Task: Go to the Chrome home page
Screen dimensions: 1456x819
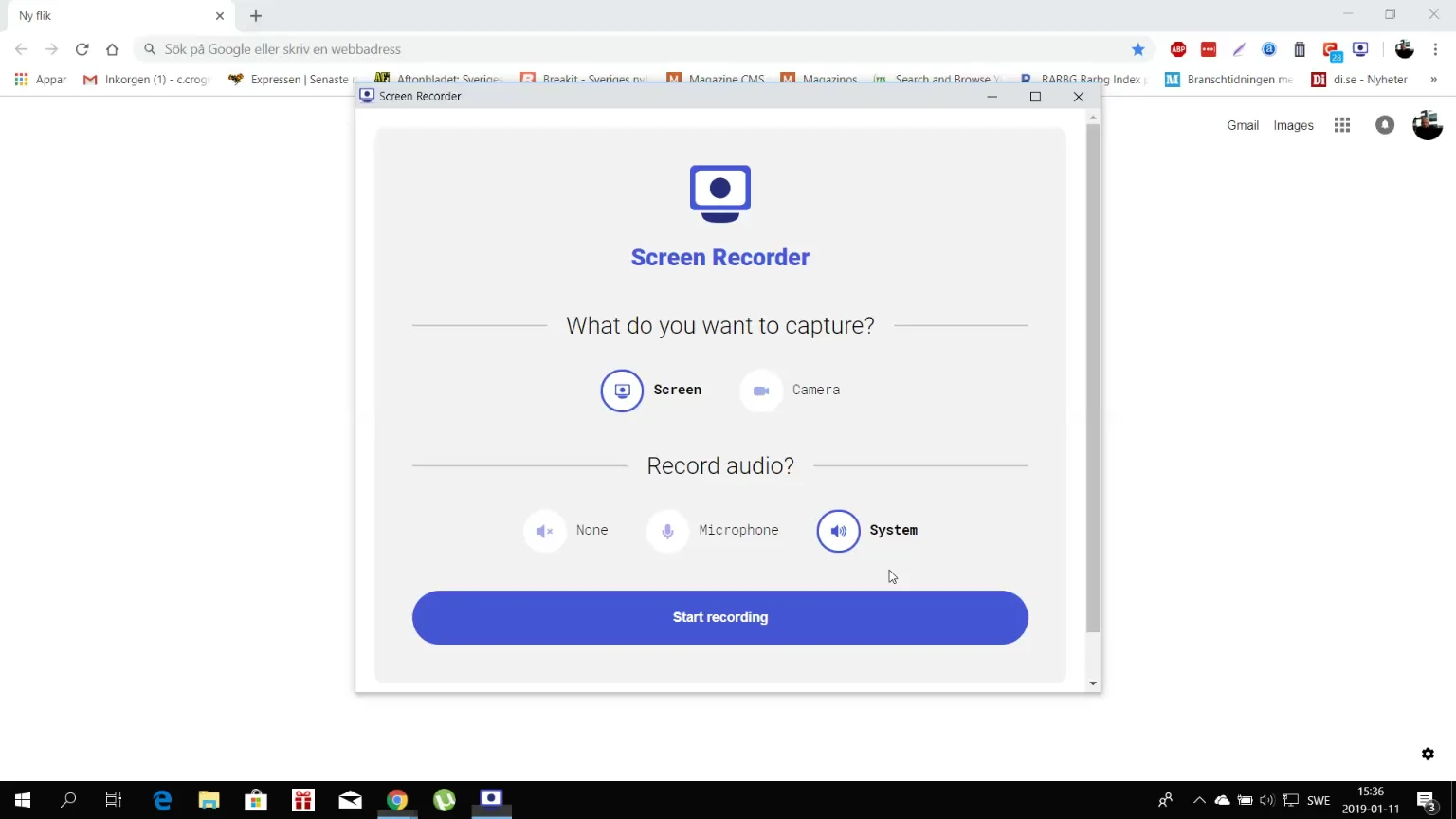Action: pos(113,49)
